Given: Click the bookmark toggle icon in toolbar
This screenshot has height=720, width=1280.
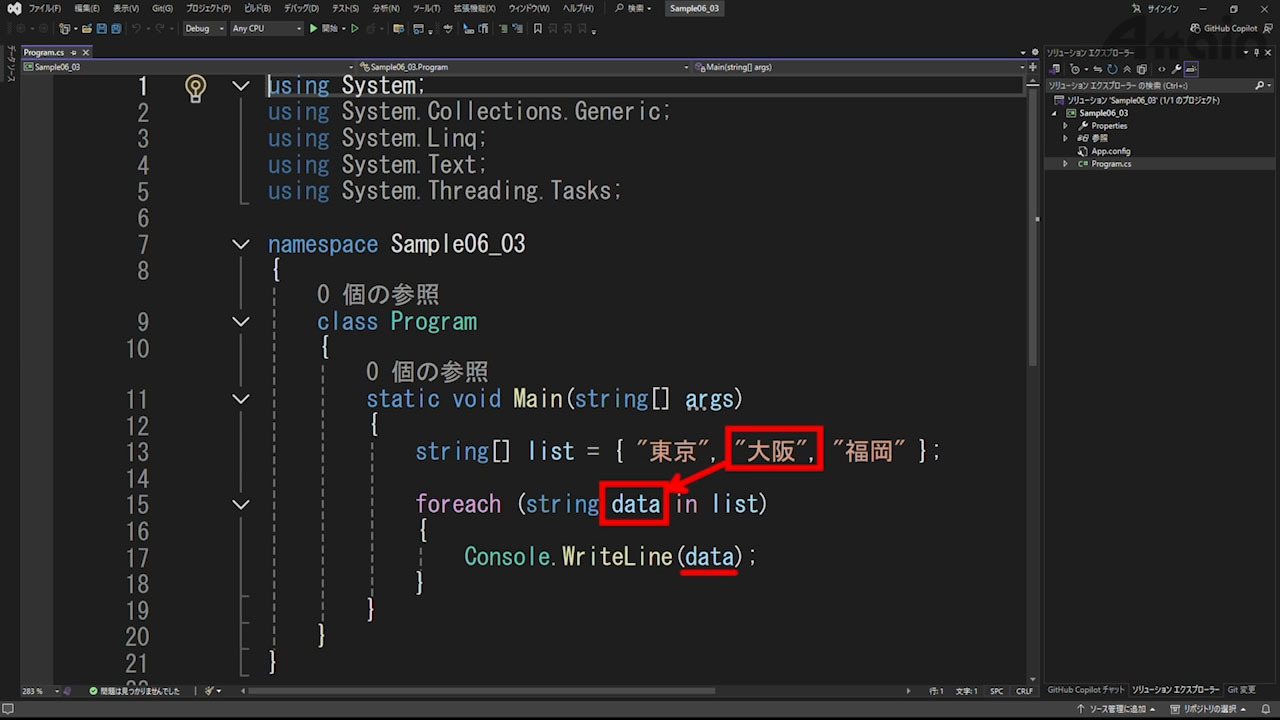Looking at the screenshot, I should [x=537, y=28].
